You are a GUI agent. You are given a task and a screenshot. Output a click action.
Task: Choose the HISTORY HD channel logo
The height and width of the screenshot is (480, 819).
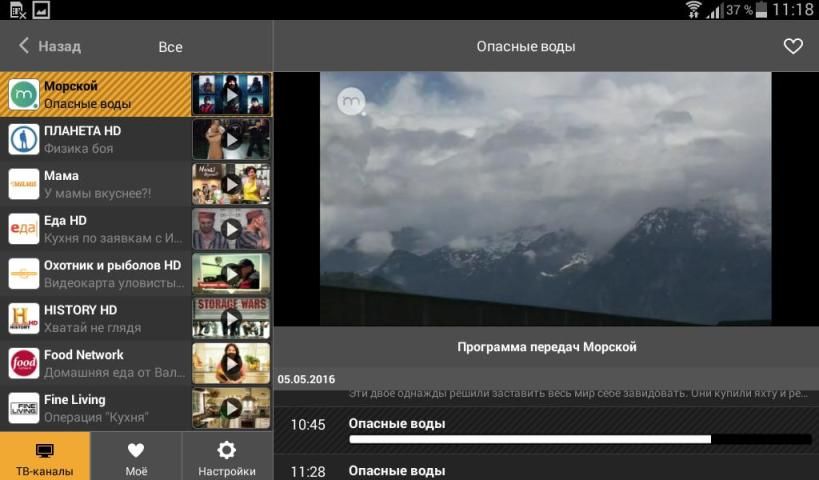[x=23, y=318]
